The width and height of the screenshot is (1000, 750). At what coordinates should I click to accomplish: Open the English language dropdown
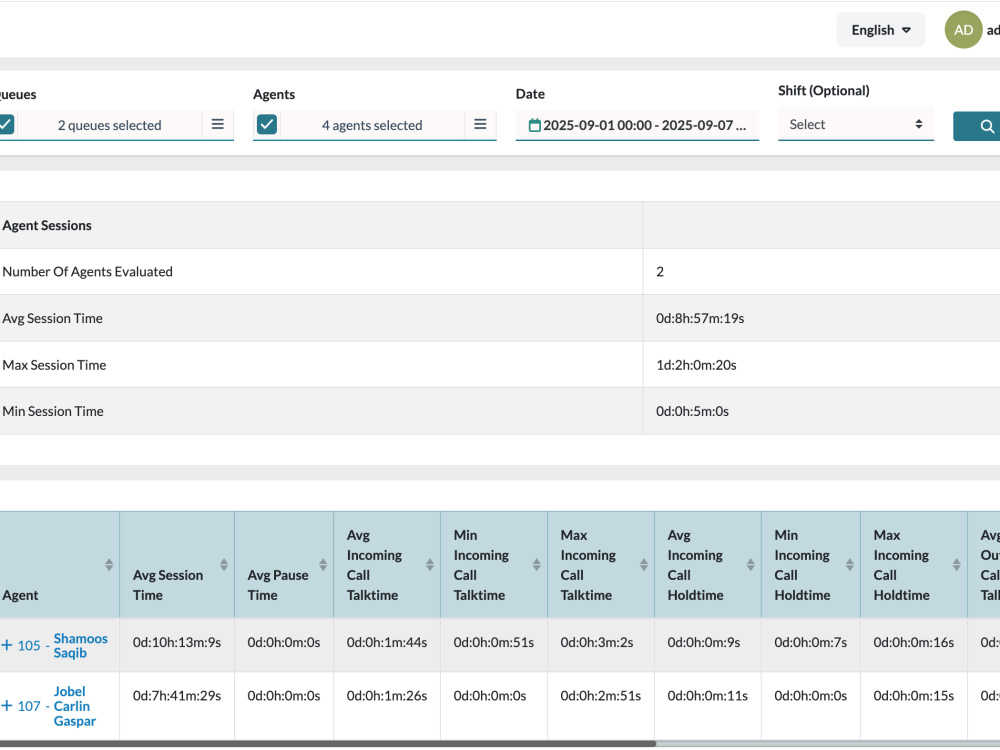pyautogui.click(x=881, y=30)
